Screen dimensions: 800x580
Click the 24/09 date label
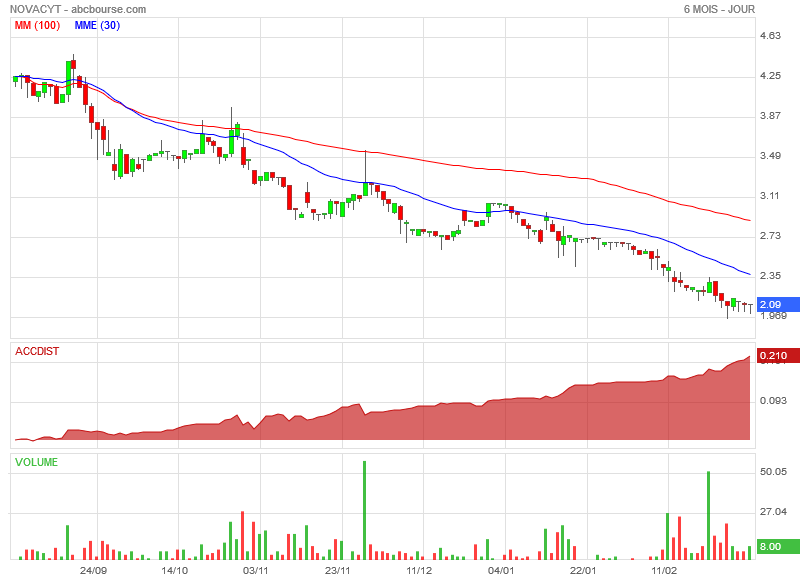point(93,570)
